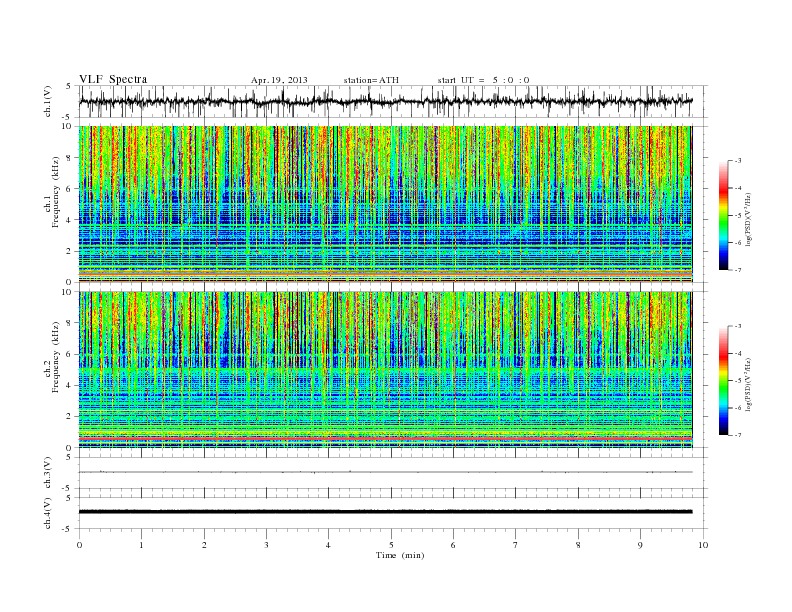This screenshot has height=612, width=792.
Task: Click the time axis tick label "1"
Action: click(142, 545)
